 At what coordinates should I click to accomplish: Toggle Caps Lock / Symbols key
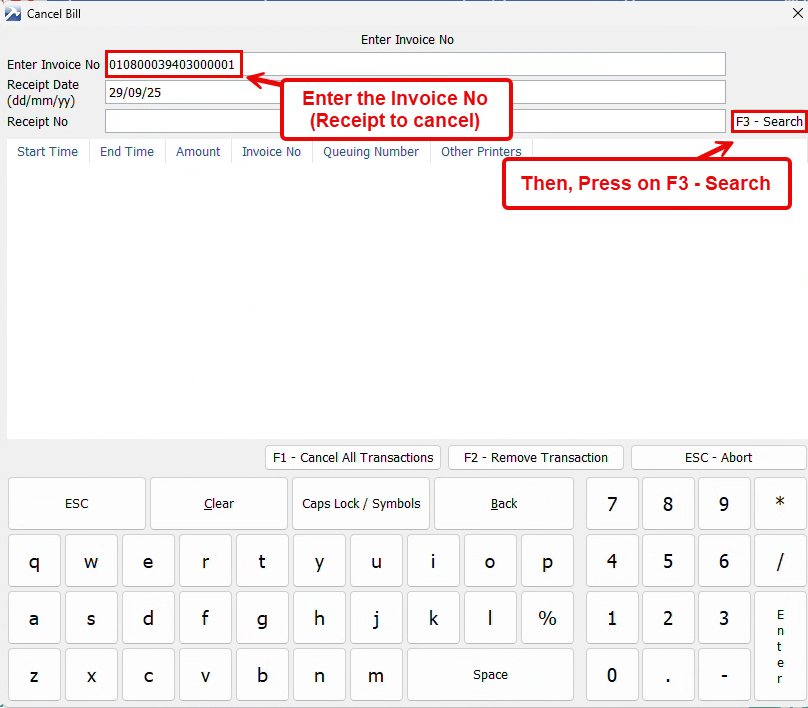[361, 504]
